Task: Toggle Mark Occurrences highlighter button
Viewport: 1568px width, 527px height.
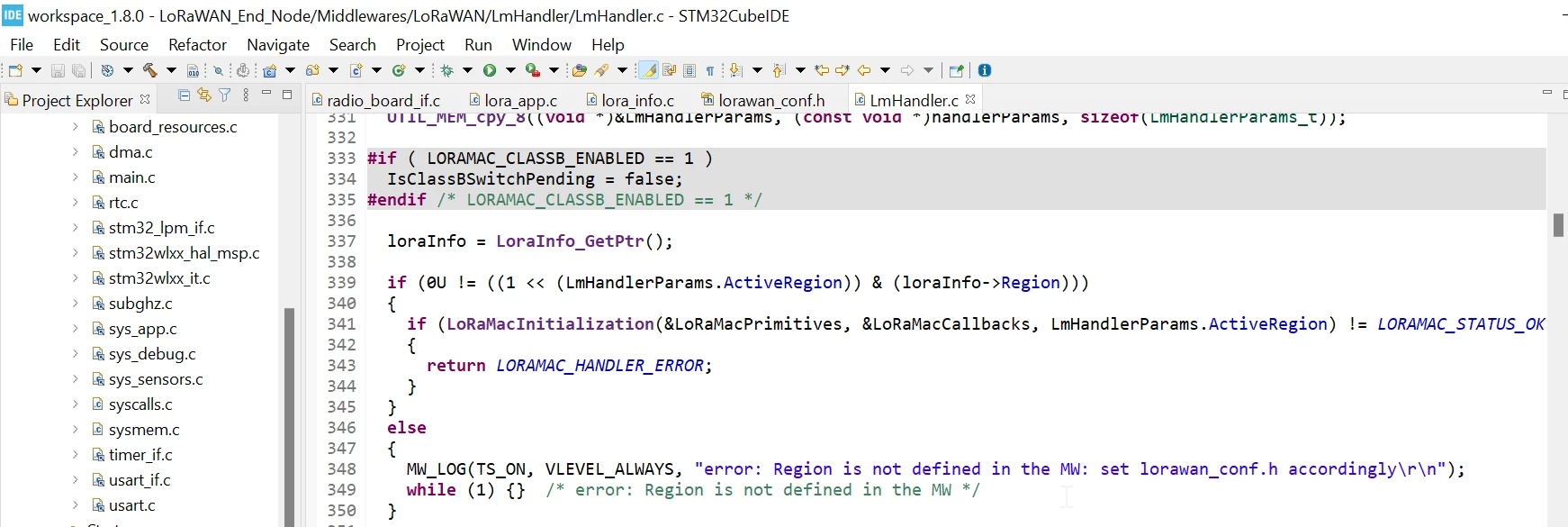Action: (648, 70)
